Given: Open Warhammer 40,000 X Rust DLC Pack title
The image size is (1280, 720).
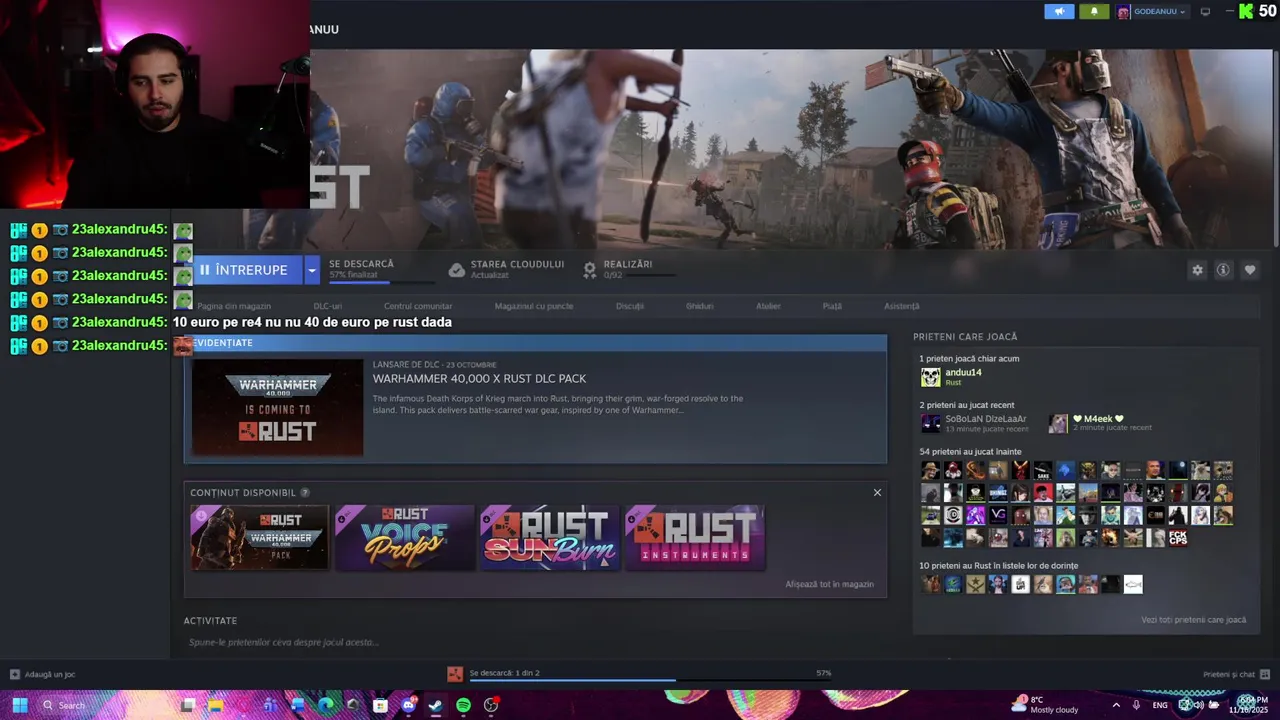Looking at the screenshot, I should pos(480,379).
